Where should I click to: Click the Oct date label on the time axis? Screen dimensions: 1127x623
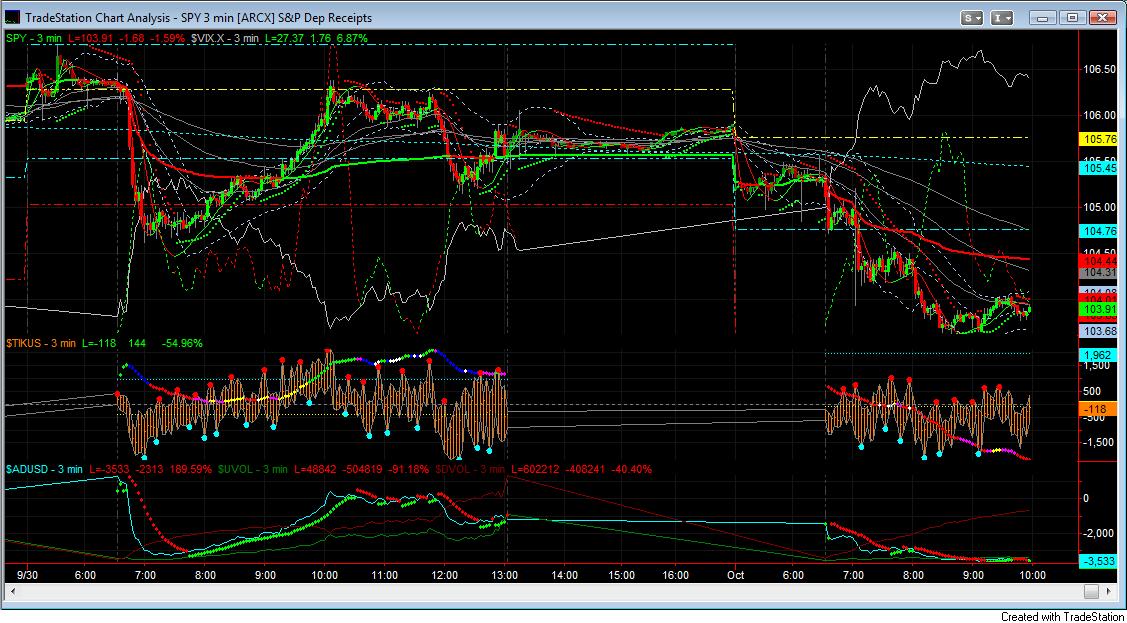click(x=734, y=575)
